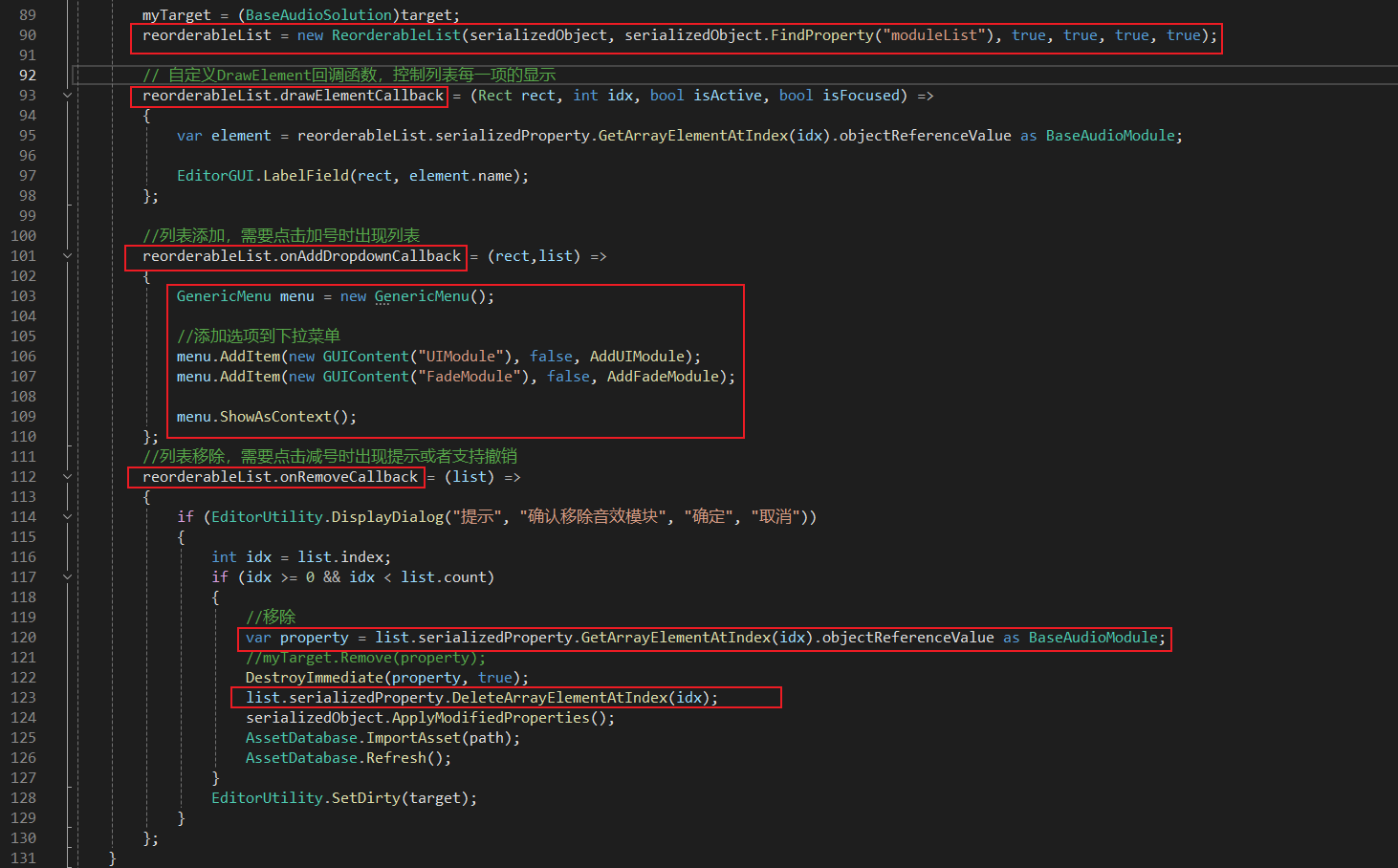Click the AddUIModule callback argument
This screenshot has height=868, width=1398.
[637, 357]
